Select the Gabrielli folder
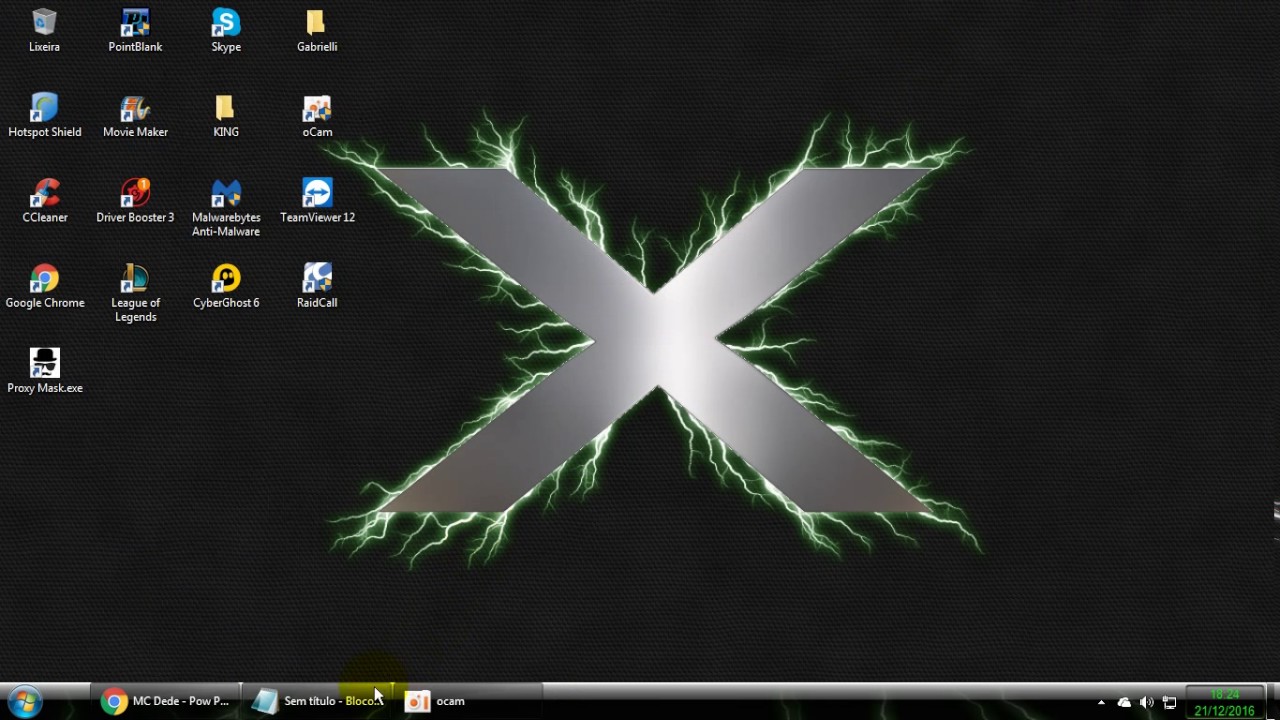 click(317, 30)
